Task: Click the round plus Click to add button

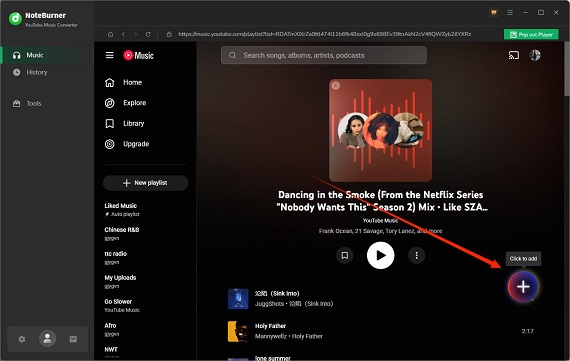Action: pos(523,286)
